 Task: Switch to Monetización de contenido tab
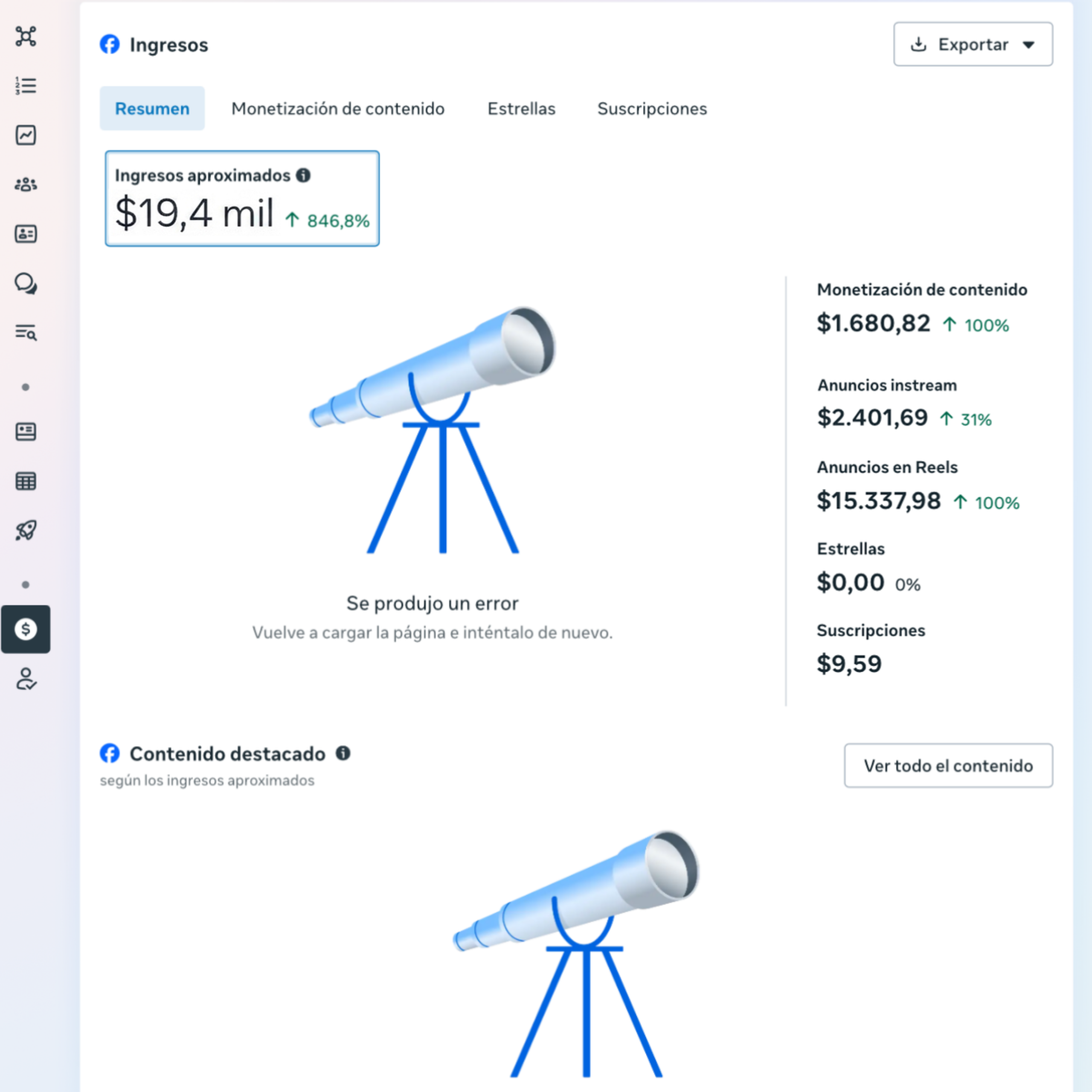(x=338, y=108)
